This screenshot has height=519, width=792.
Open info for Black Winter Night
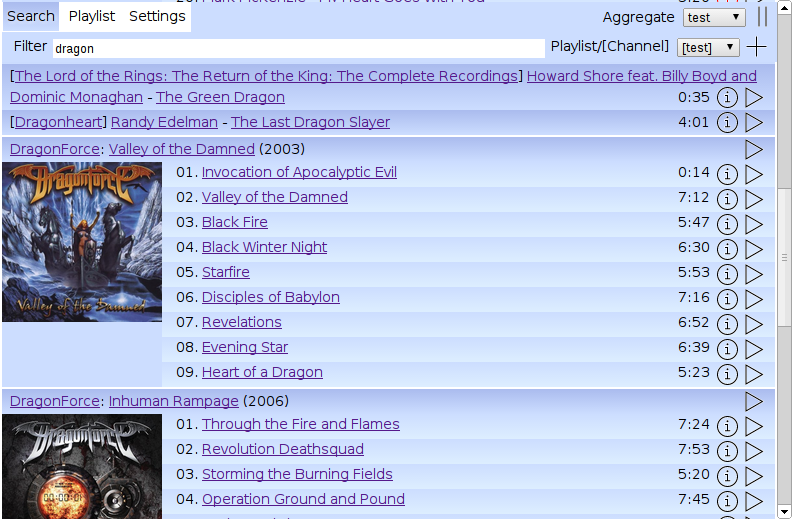727,249
